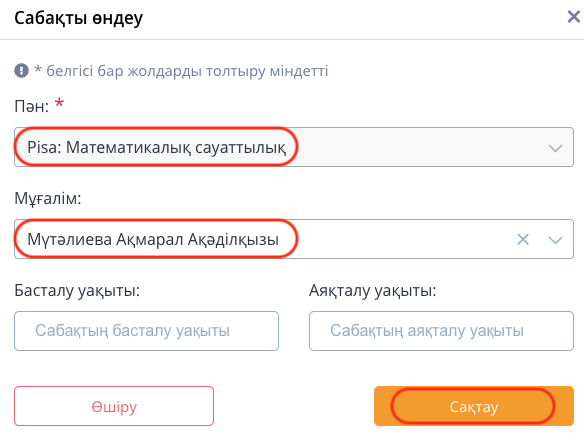Expand the Пән dropdown chevron
The image size is (584, 435).
[555, 148]
